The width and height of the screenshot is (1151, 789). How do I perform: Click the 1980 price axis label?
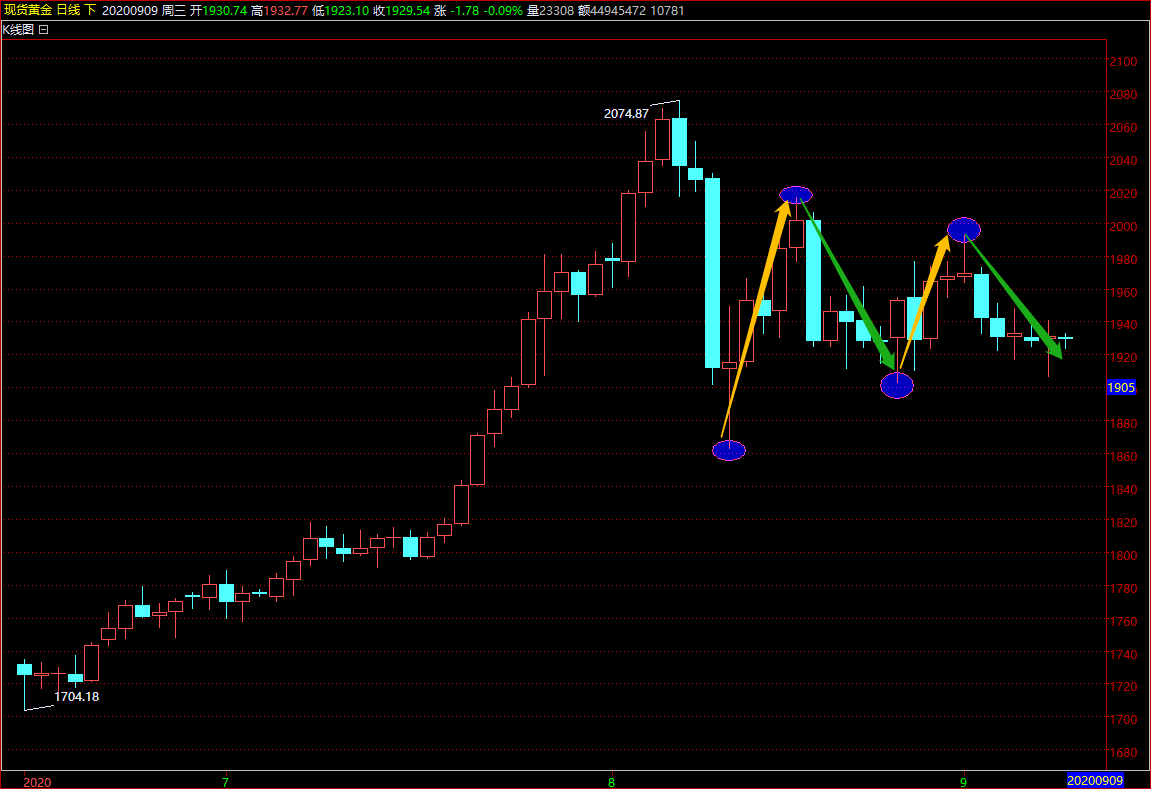1123,259
